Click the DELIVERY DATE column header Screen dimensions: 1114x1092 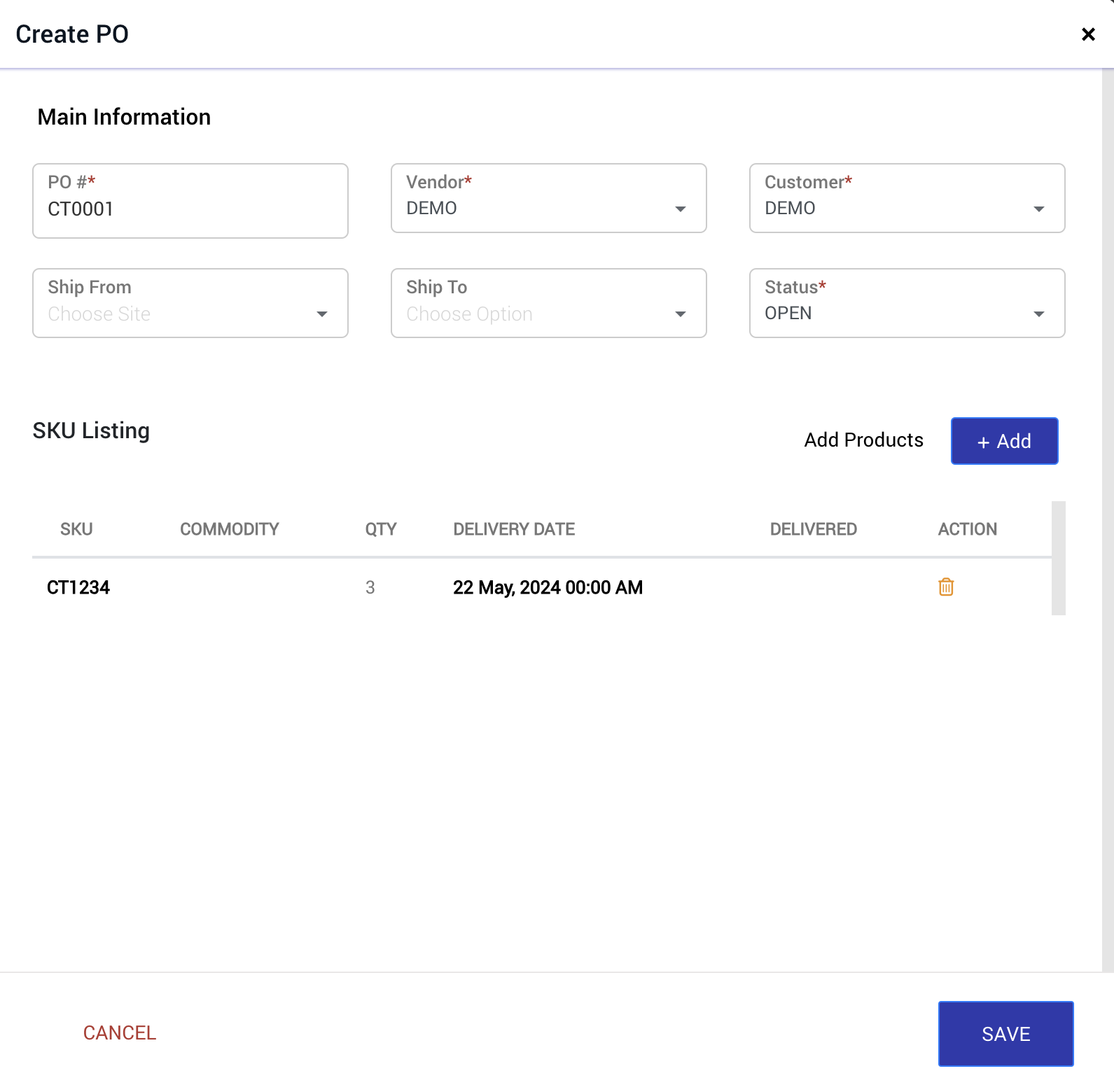(x=514, y=529)
